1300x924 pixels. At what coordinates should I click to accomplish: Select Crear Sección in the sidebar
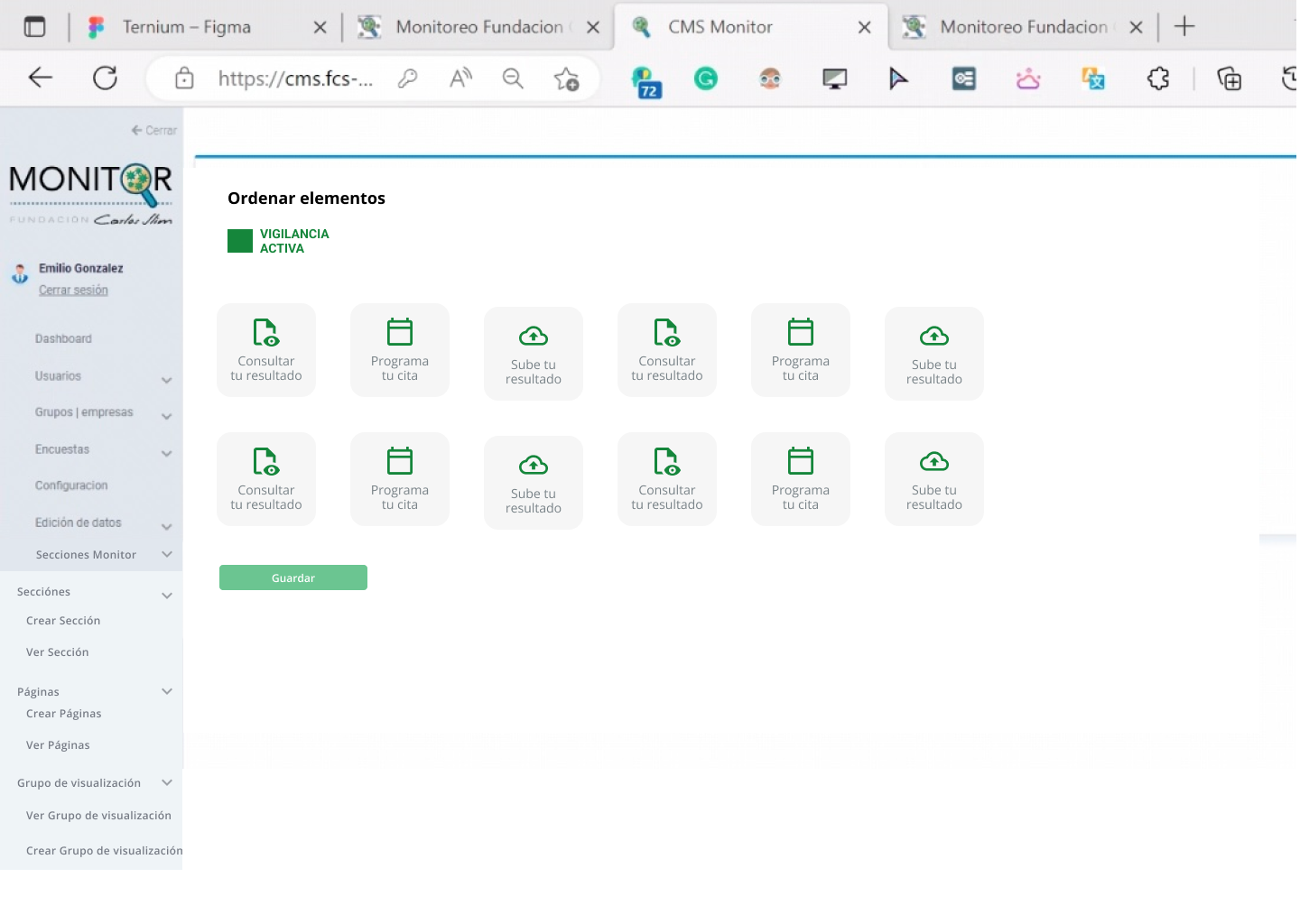[63, 621]
